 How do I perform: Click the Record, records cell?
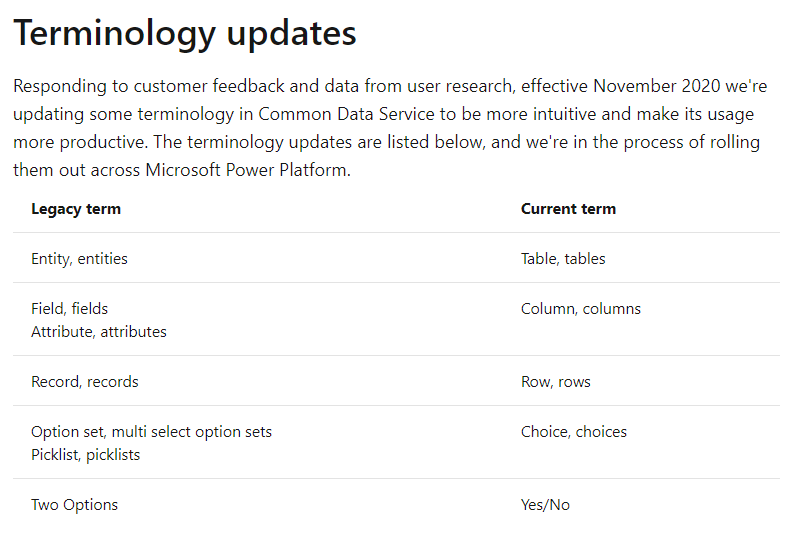[85, 382]
